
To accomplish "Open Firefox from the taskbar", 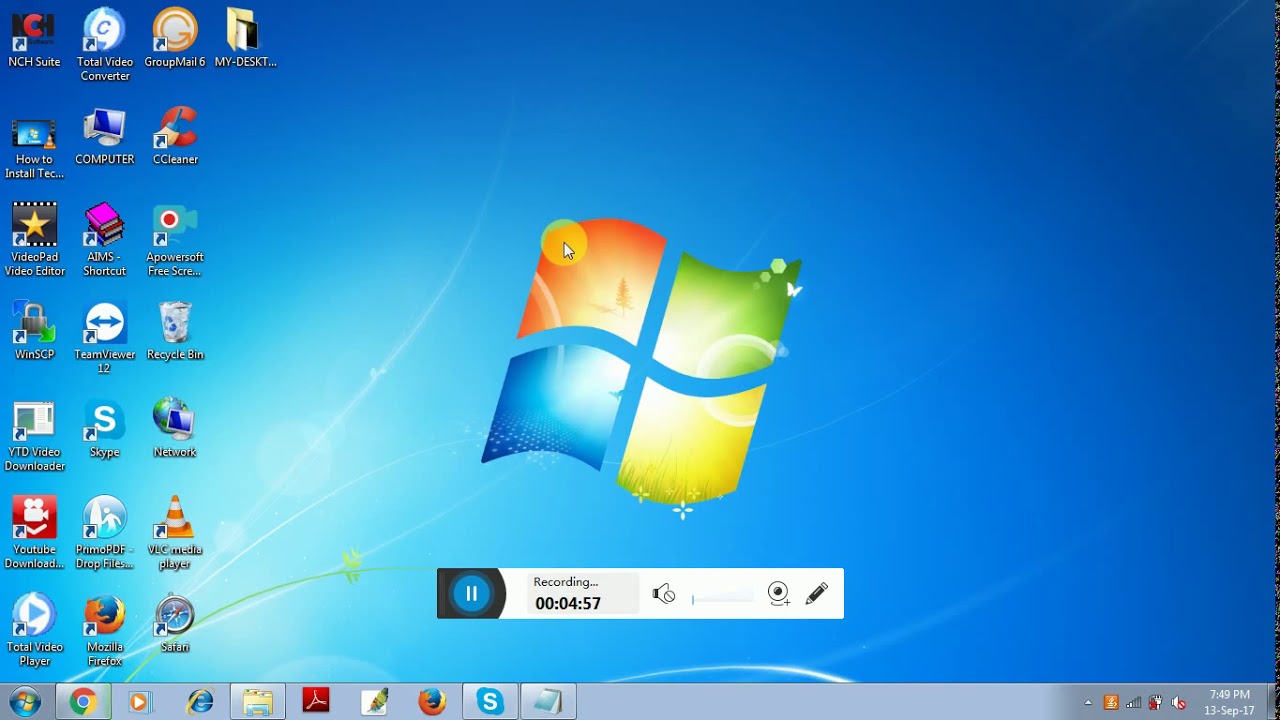I will pos(432,702).
